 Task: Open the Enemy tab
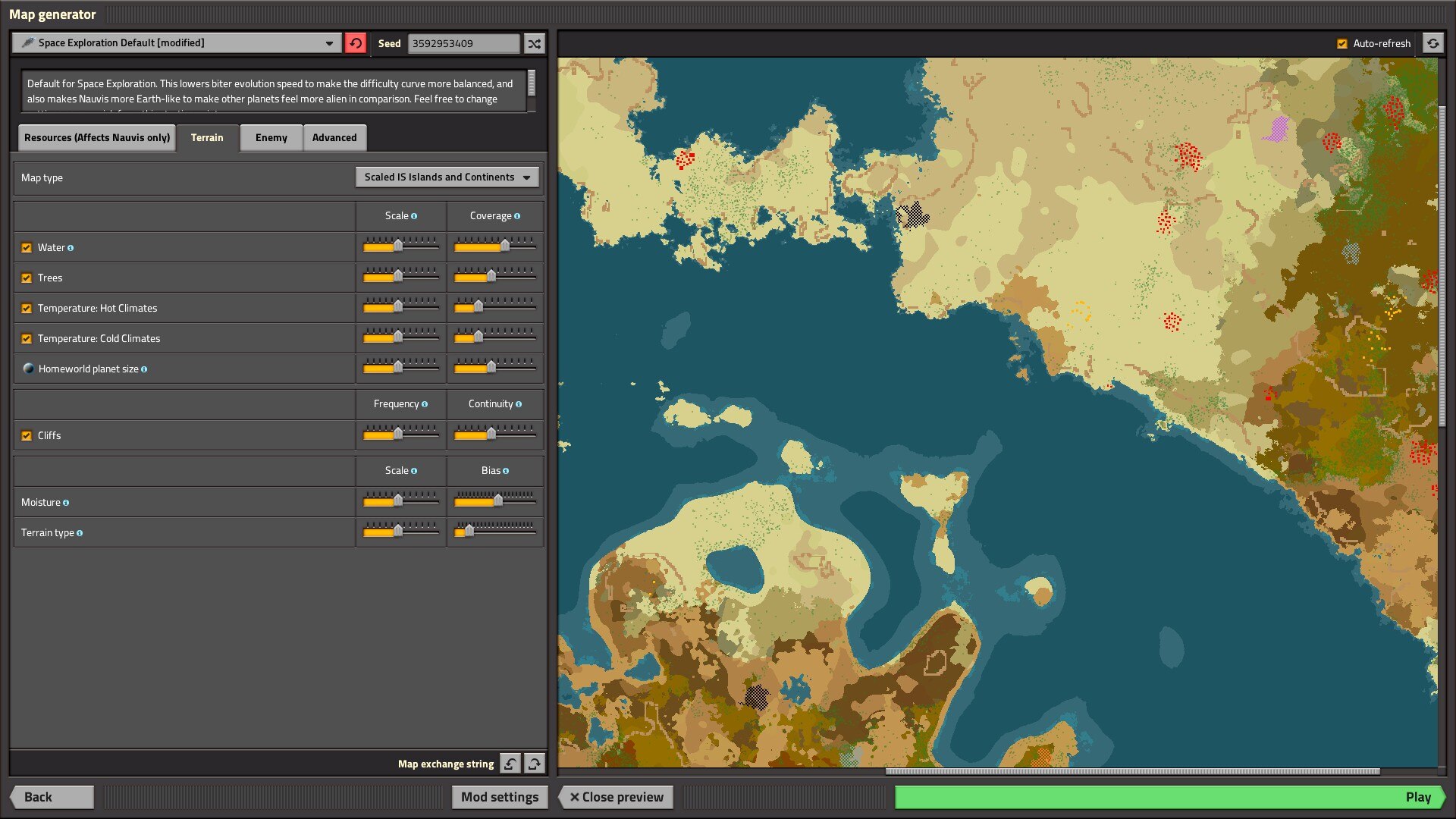click(x=271, y=138)
